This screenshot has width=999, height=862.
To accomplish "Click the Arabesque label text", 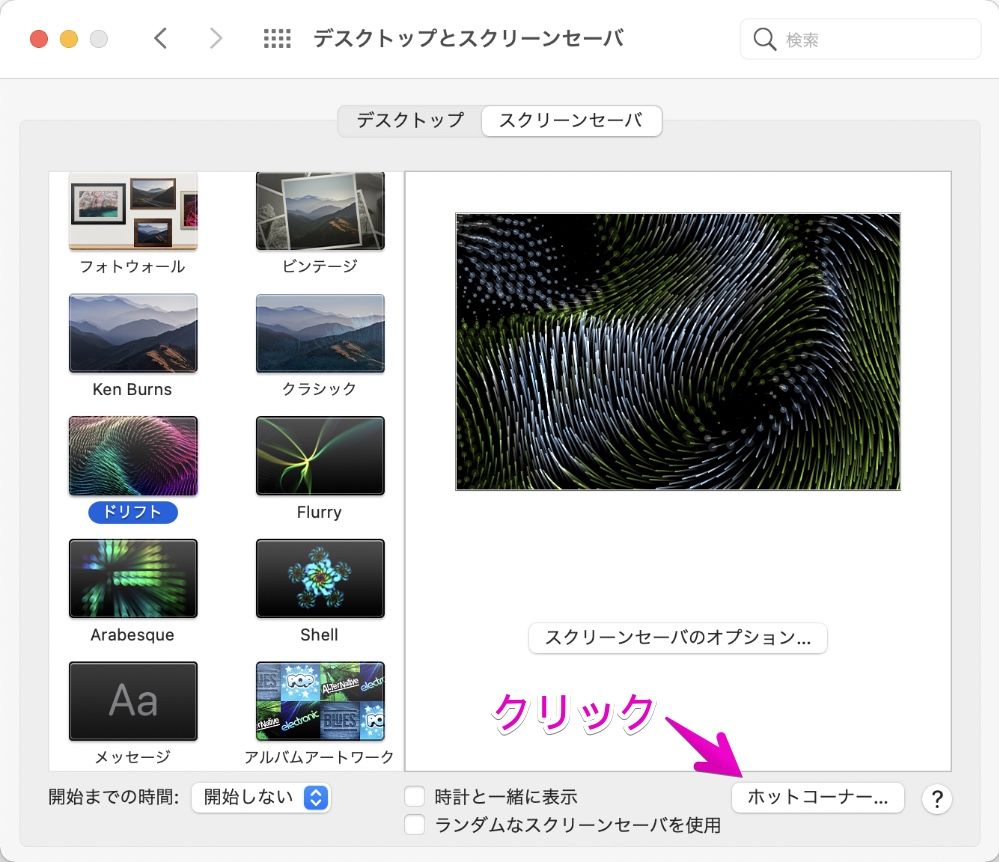I will click(133, 635).
